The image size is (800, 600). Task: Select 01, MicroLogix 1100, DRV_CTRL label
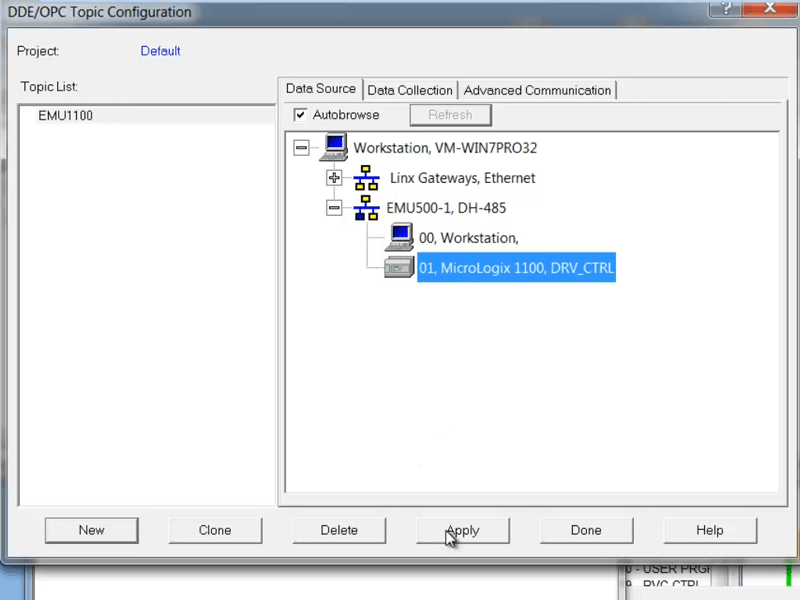point(516,267)
